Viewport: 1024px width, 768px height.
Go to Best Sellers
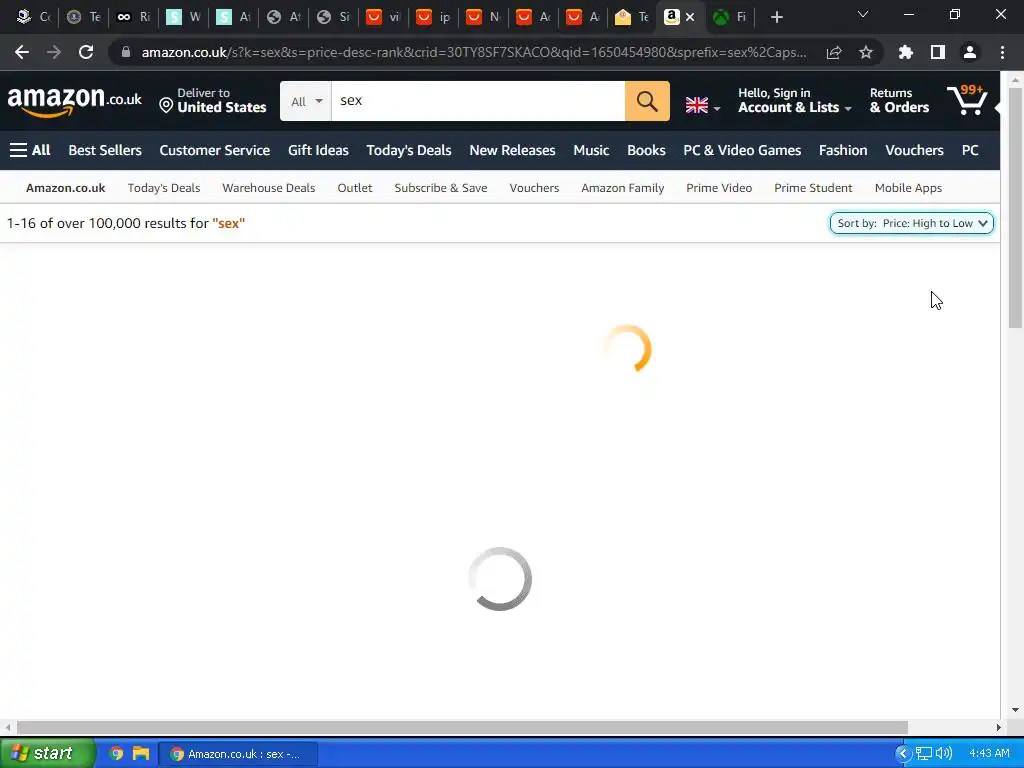(105, 150)
